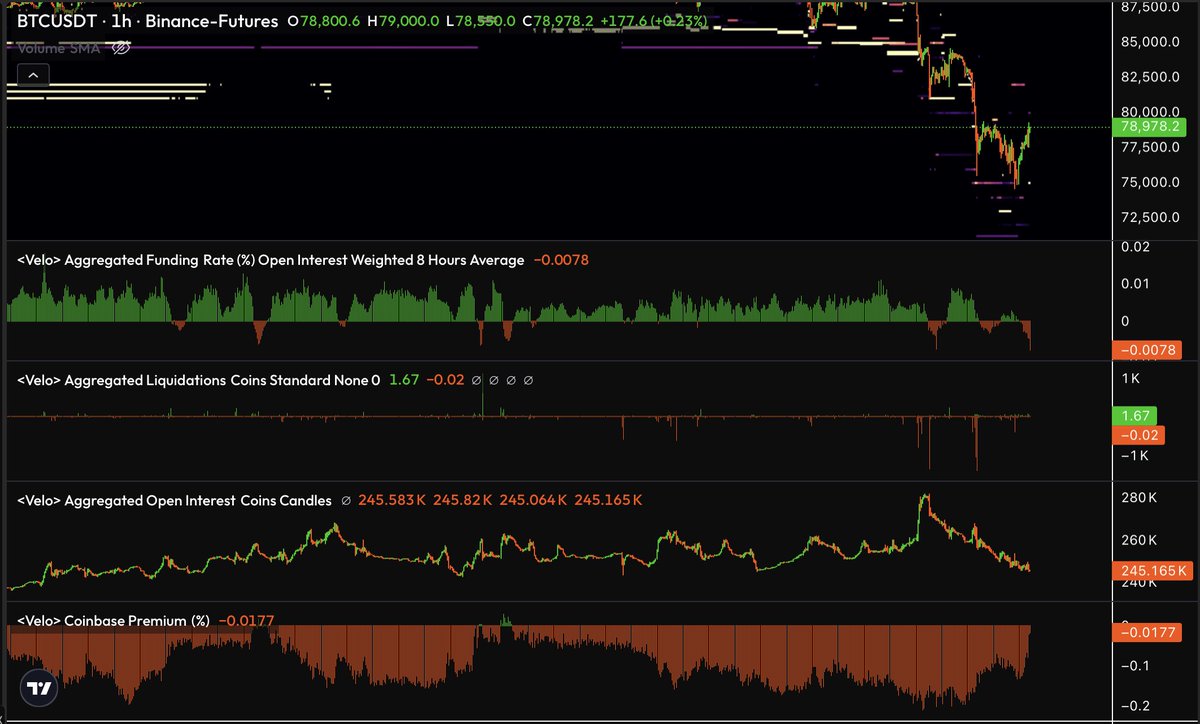Select the Aggregated Open Interest indicator title
The image size is (1200, 724).
(175, 500)
